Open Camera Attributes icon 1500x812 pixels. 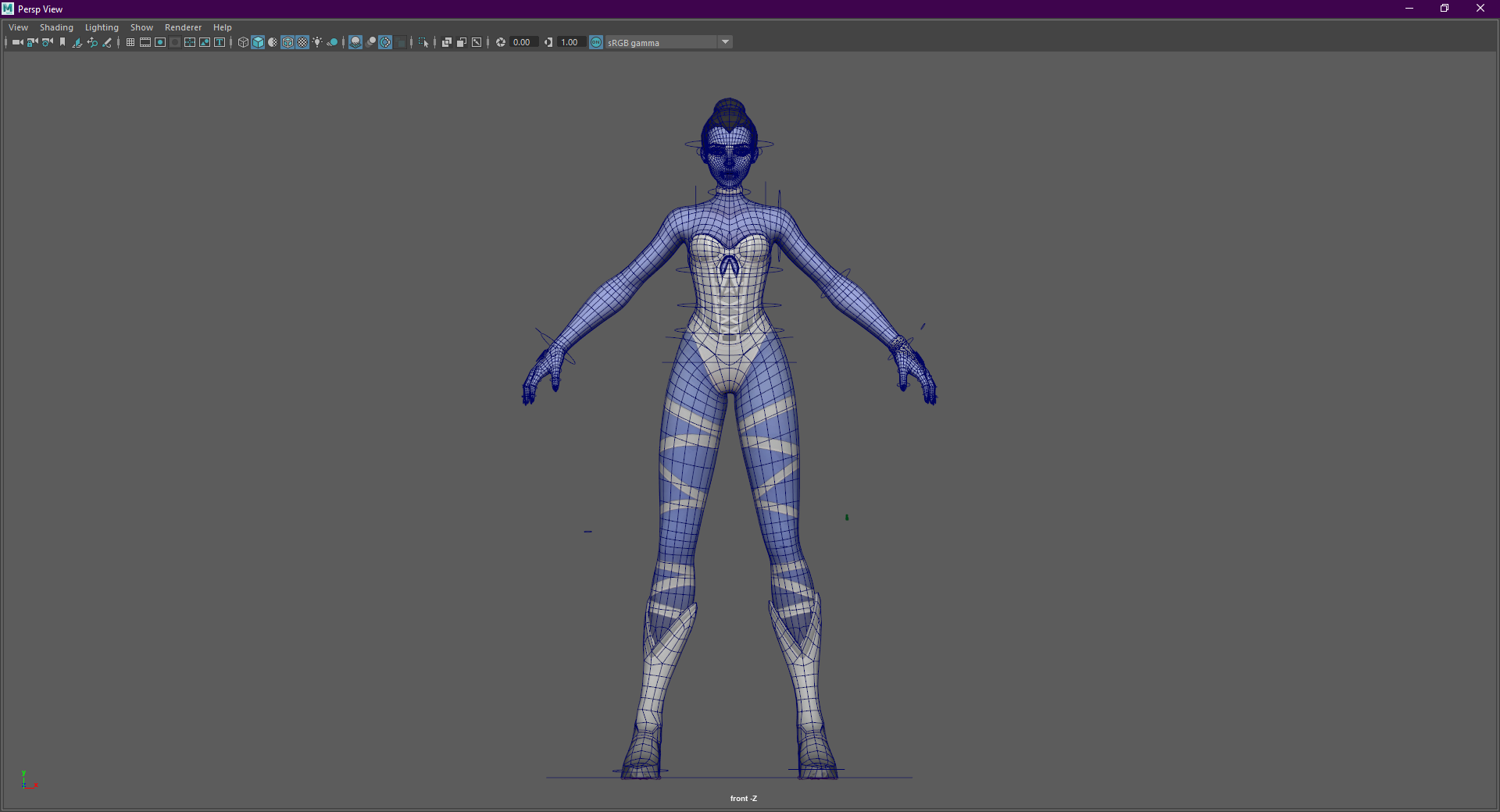coord(48,42)
